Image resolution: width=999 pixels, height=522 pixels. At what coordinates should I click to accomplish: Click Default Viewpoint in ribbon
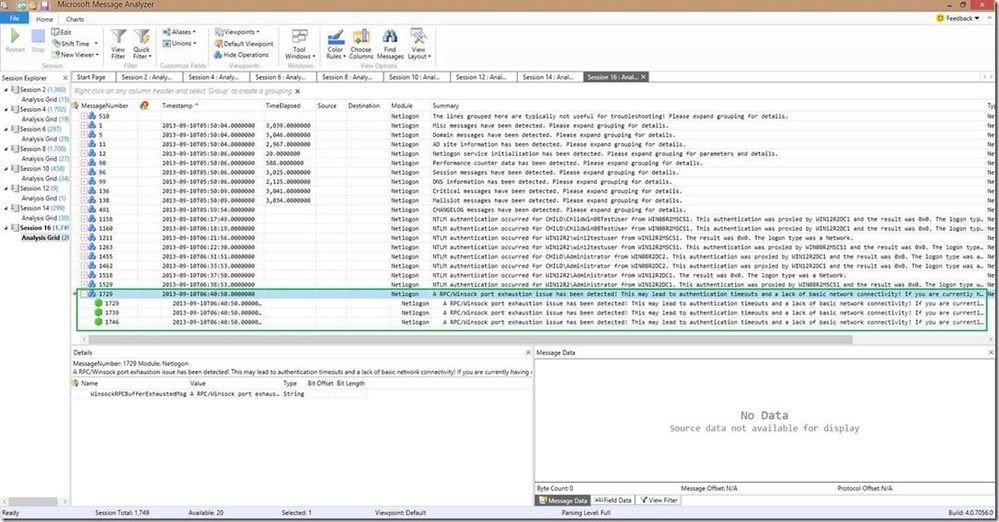click(244, 44)
